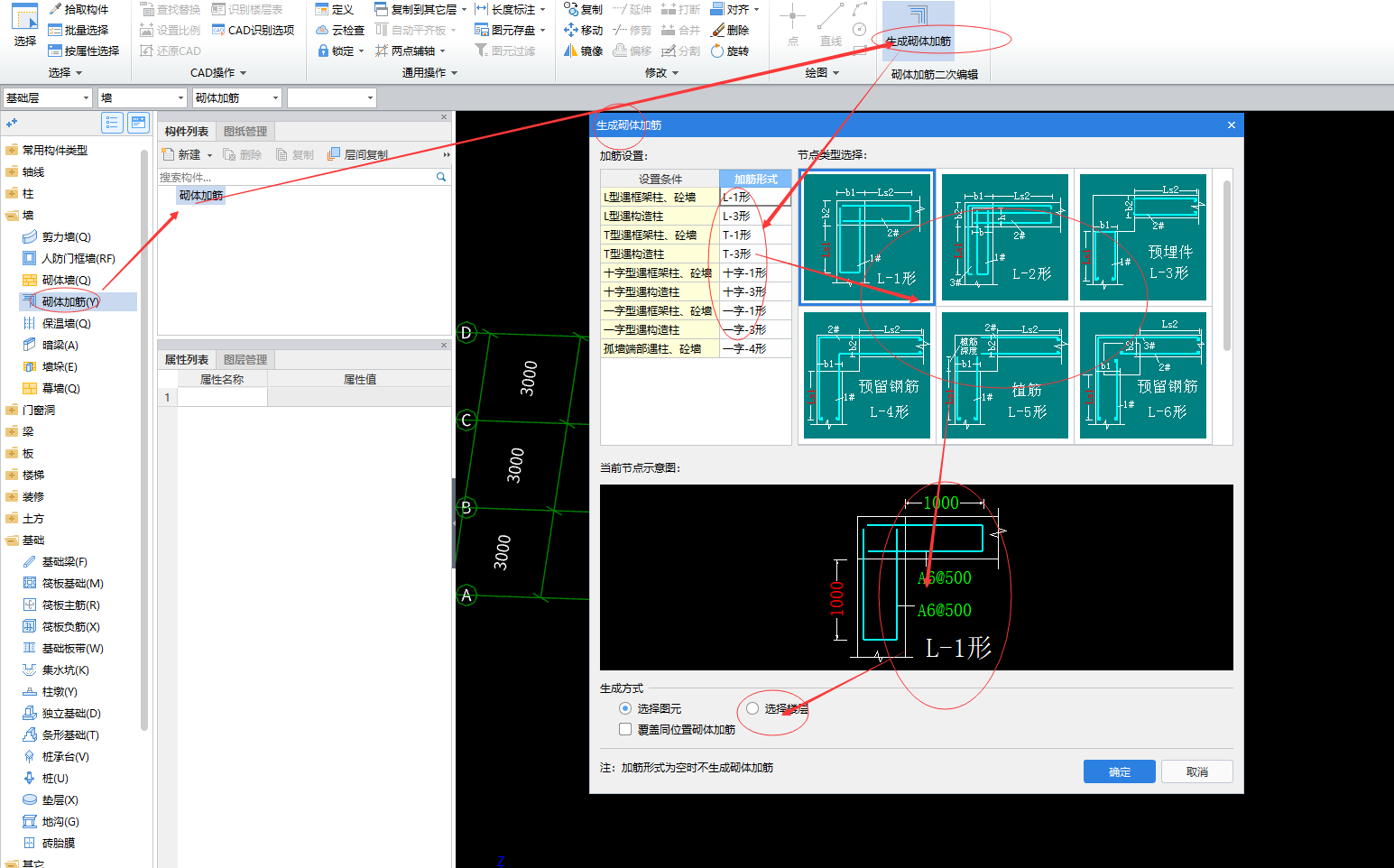Select the 预留钢筋 L-4形 thumbnail
1394x868 pixels.
(x=867, y=375)
